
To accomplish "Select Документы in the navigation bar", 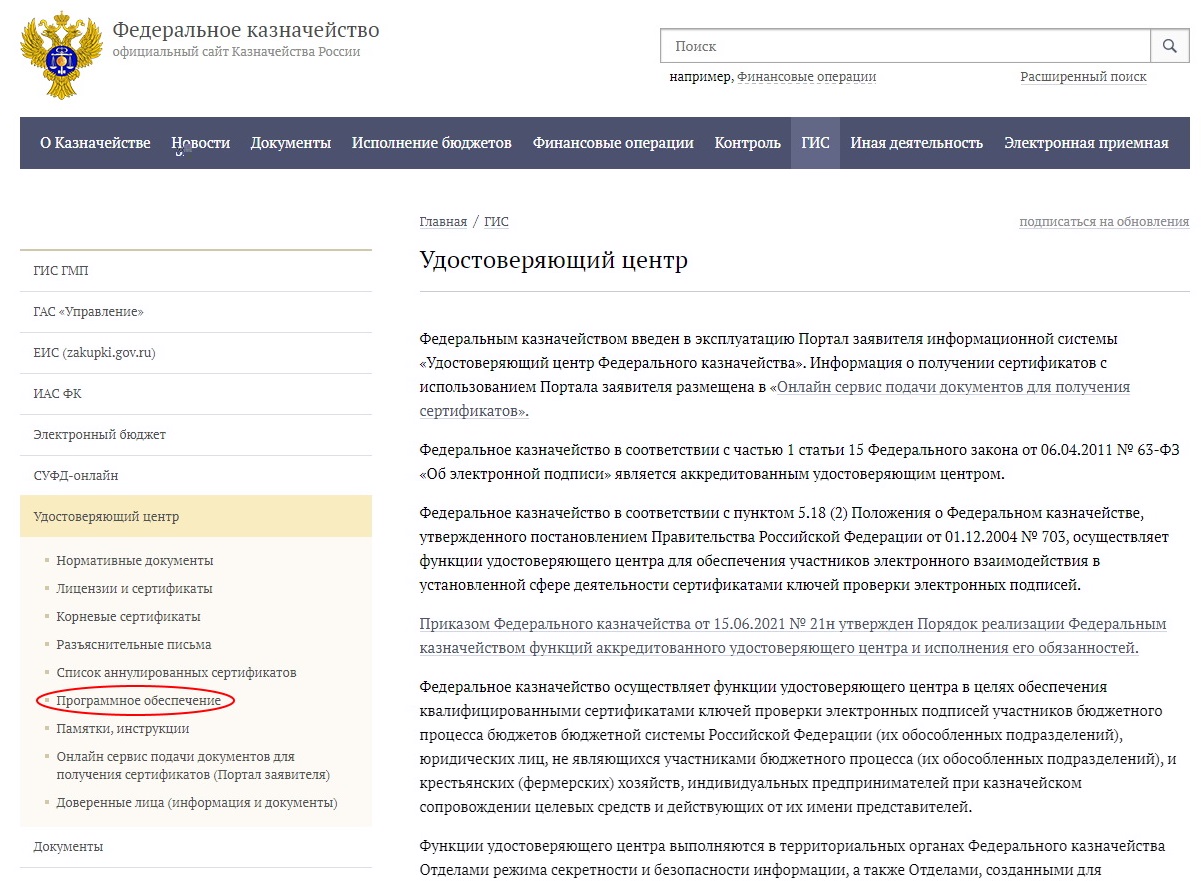I will [x=291, y=143].
